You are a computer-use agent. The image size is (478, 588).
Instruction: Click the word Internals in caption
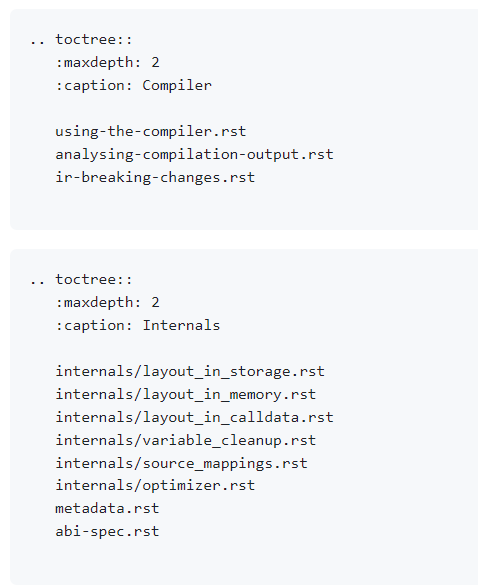[181, 326]
